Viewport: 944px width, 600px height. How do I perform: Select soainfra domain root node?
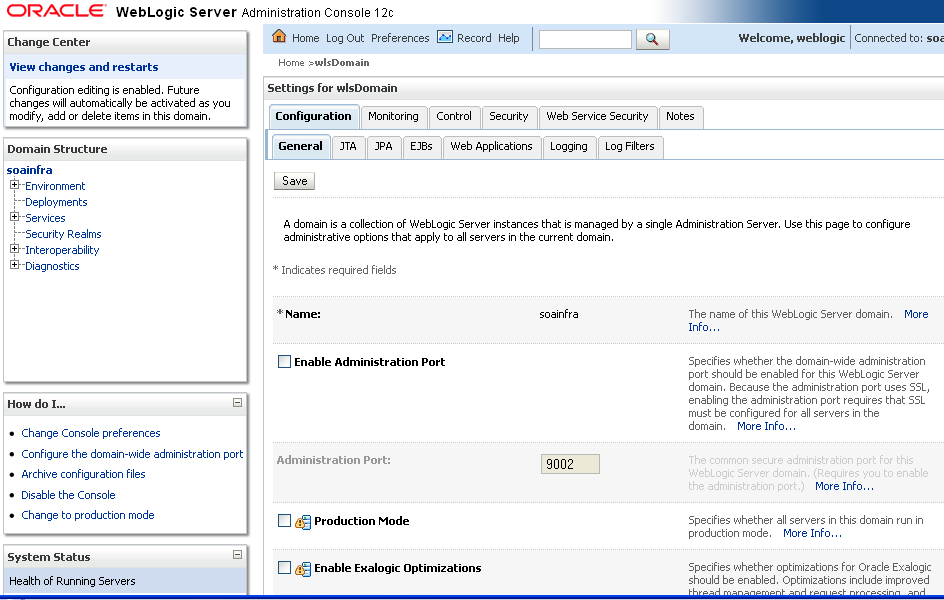[x=30, y=170]
